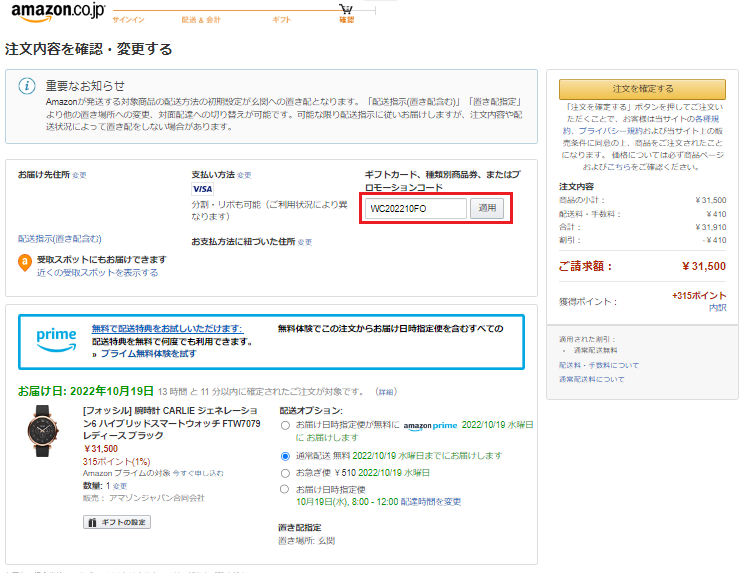The image size is (745, 573).
Task: Click the ギフトの設定 button
Action: pos(117,522)
